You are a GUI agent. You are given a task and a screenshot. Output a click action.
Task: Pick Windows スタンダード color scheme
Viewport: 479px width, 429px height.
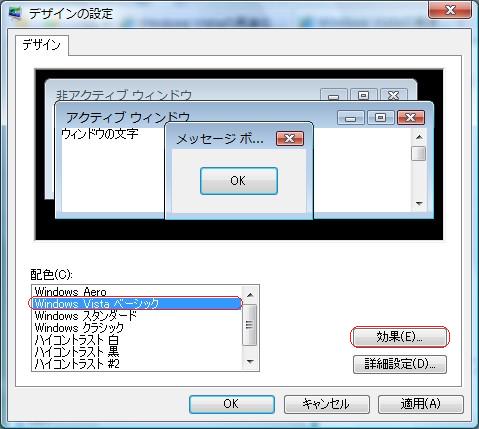click(x=137, y=315)
